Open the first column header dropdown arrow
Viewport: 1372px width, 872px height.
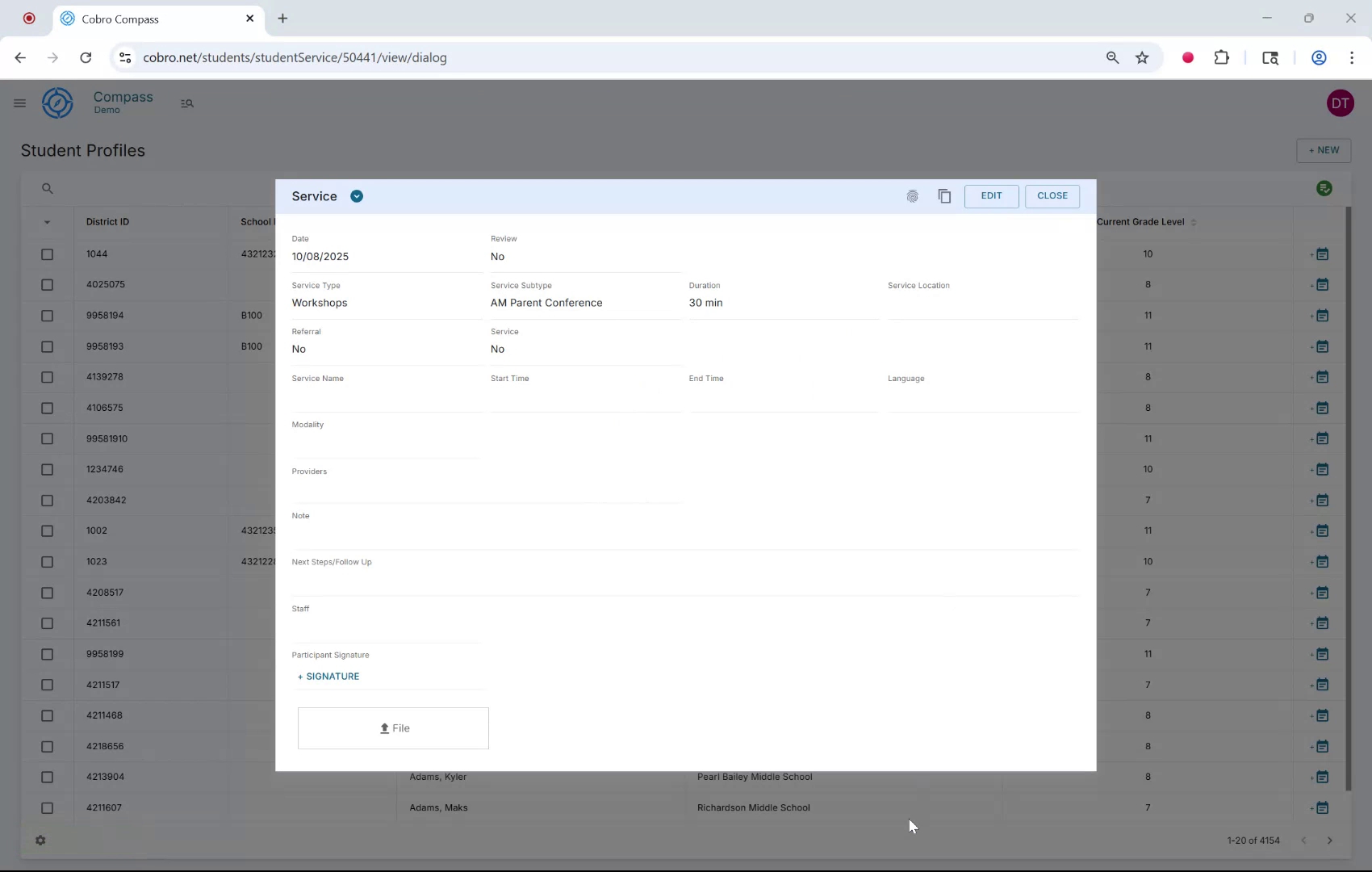click(47, 222)
